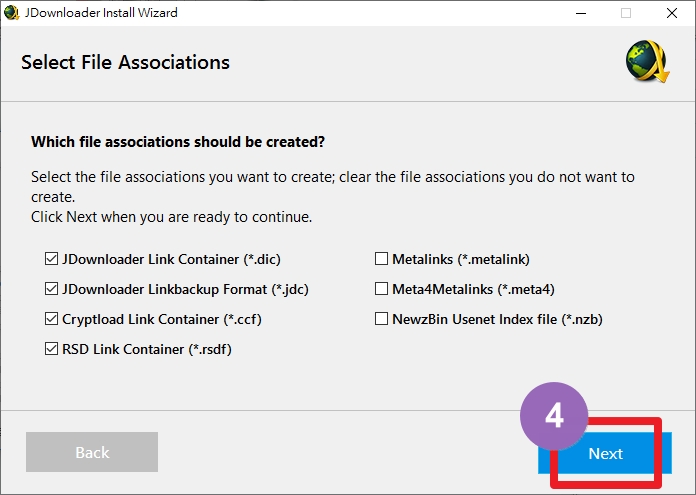Click the Metalinks (*.metalink) label text
The image size is (696, 495).
tap(461, 259)
